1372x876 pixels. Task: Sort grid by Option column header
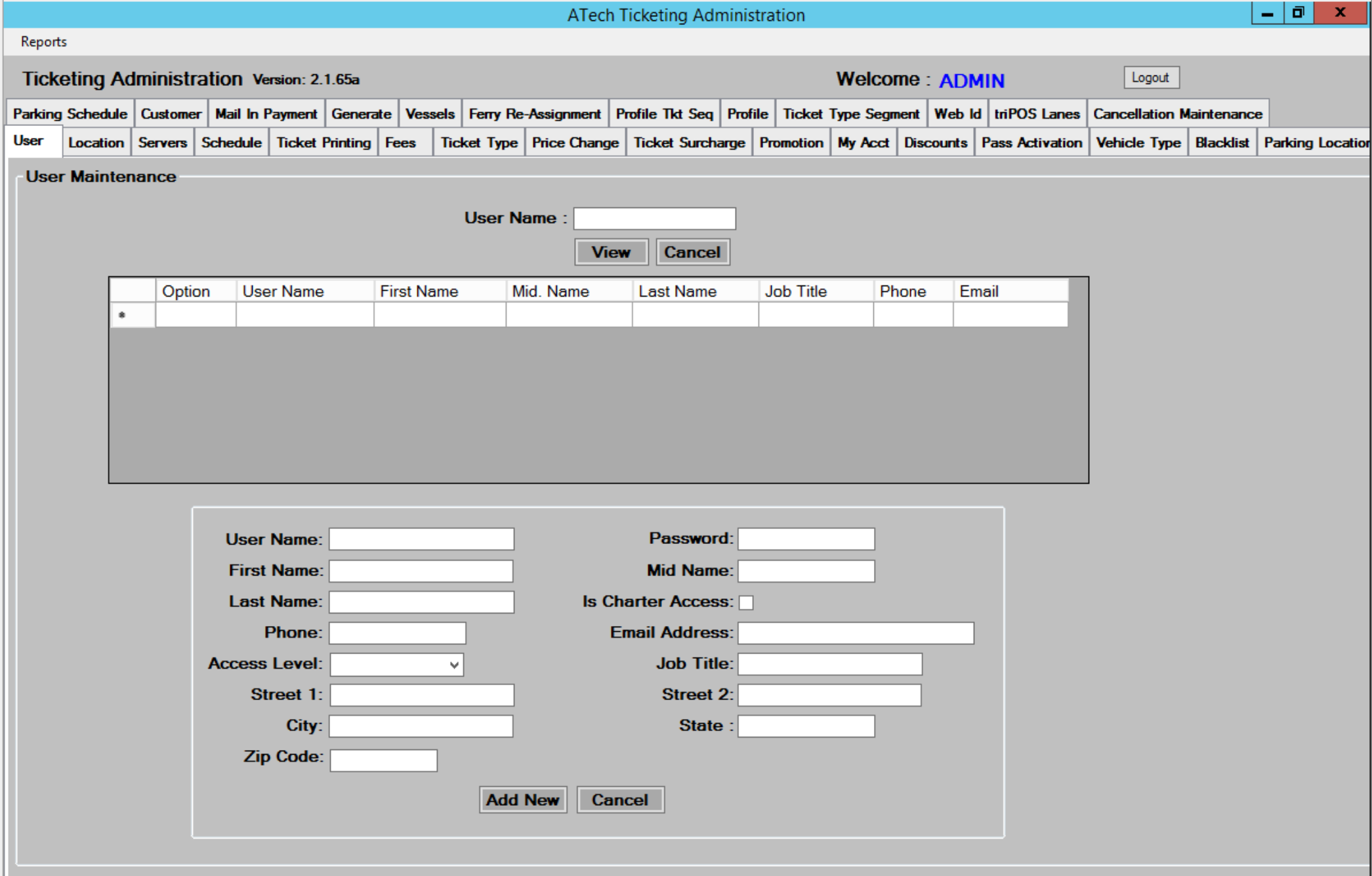[196, 291]
